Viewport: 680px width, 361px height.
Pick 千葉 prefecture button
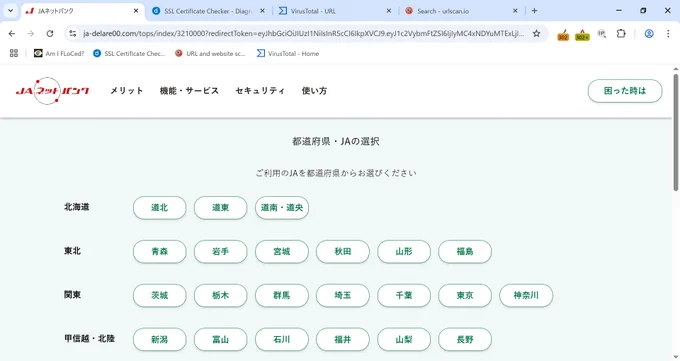pos(404,295)
